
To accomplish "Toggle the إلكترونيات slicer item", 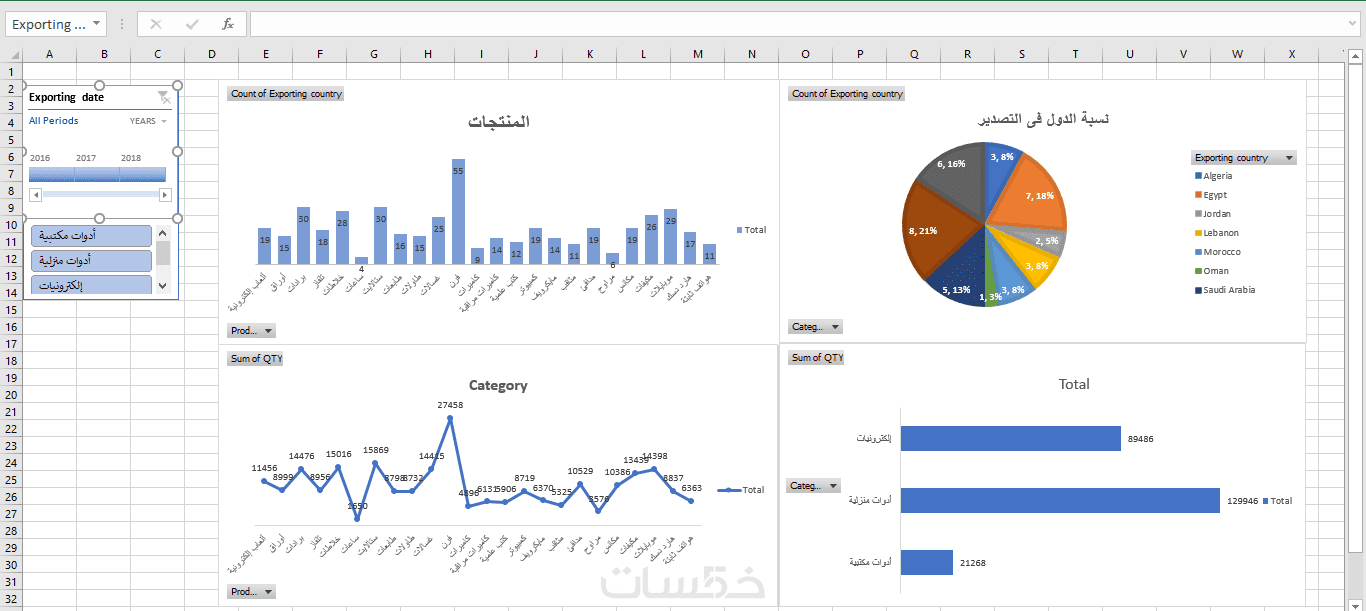I will [x=91, y=285].
